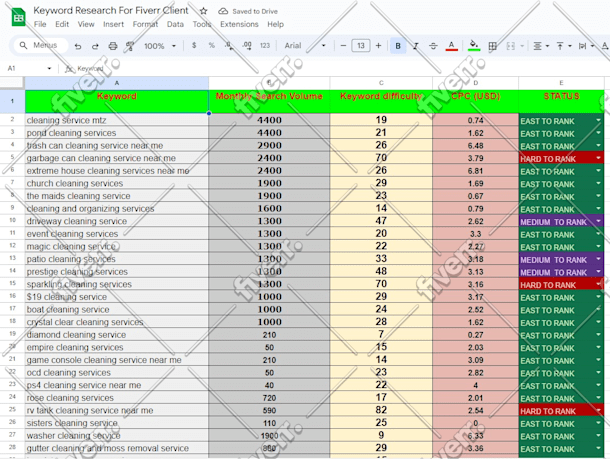Click the merge cells icon
Image resolution: width=610 pixels, height=459 pixels.
point(510,46)
